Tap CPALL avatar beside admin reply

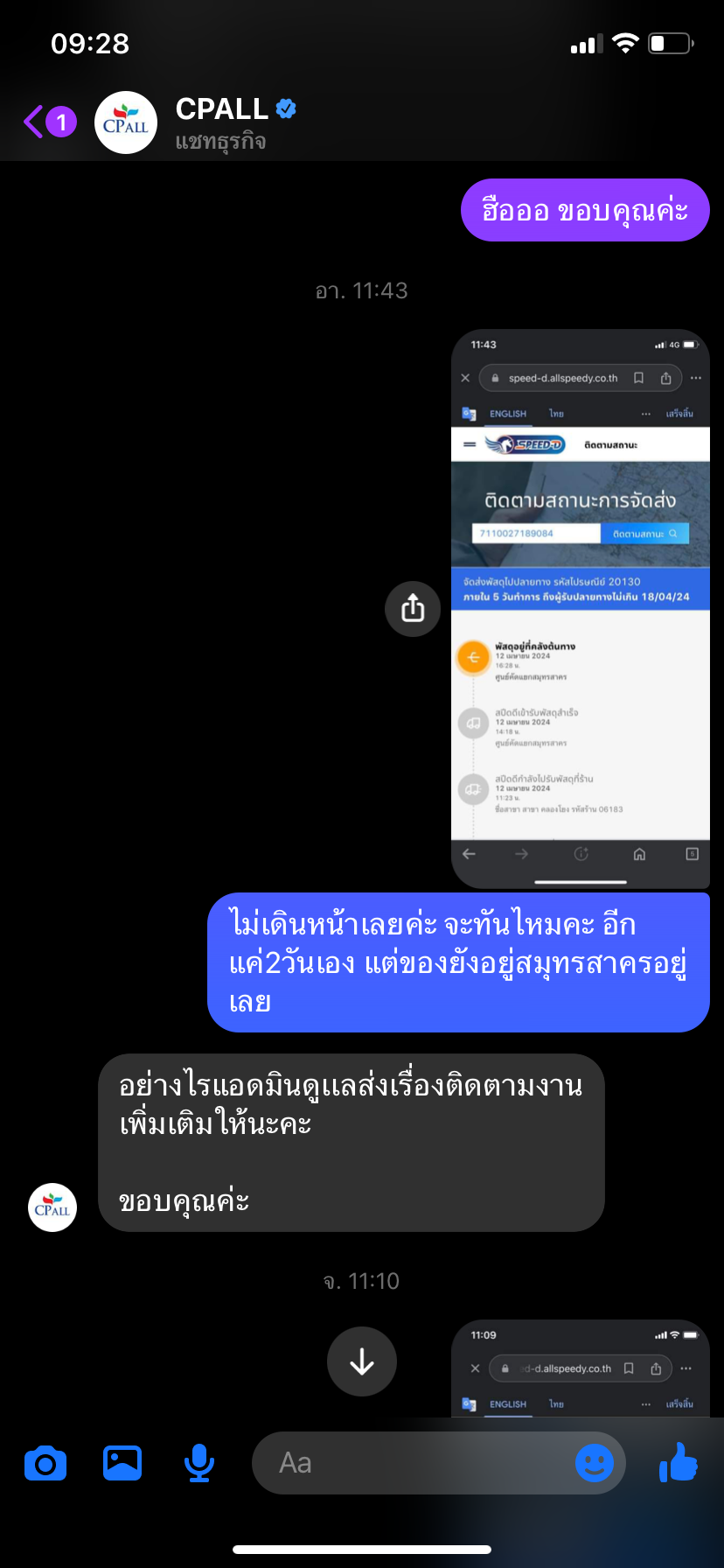coord(52,1207)
